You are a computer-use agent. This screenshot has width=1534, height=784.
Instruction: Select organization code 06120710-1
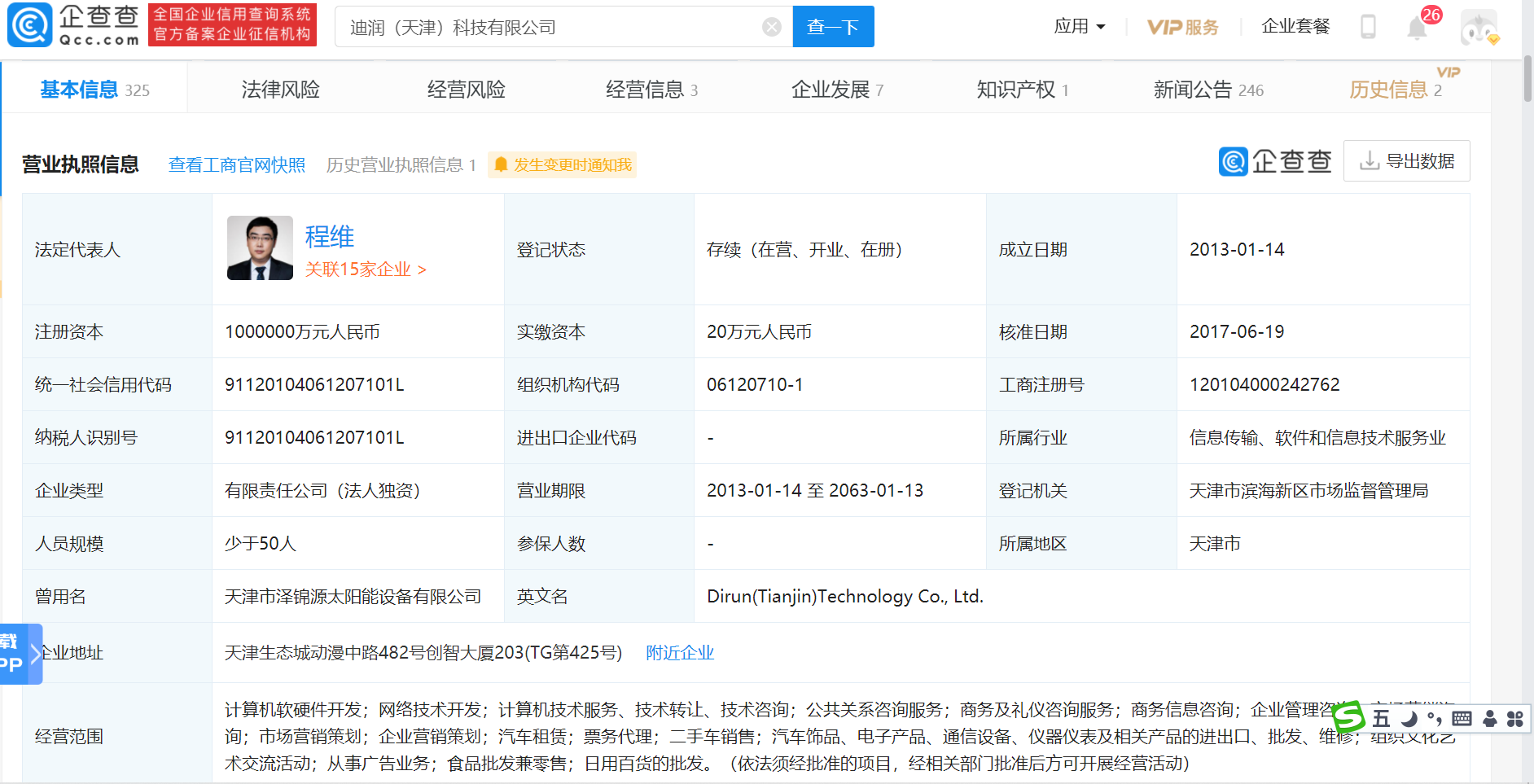coord(755,385)
